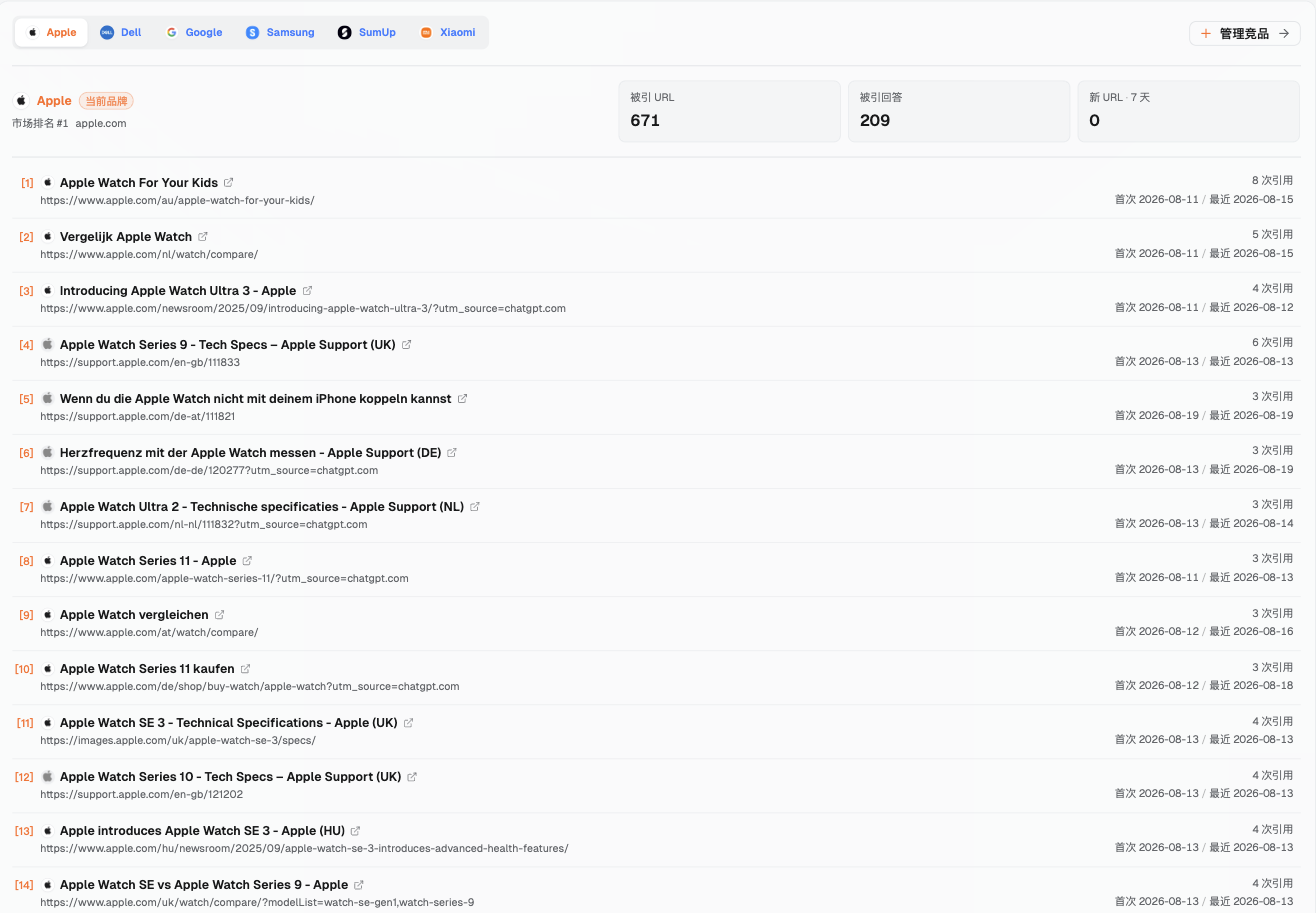Image resolution: width=1316 pixels, height=913 pixels.
Task: Switch to the Google brand tab
Action: coord(194,32)
